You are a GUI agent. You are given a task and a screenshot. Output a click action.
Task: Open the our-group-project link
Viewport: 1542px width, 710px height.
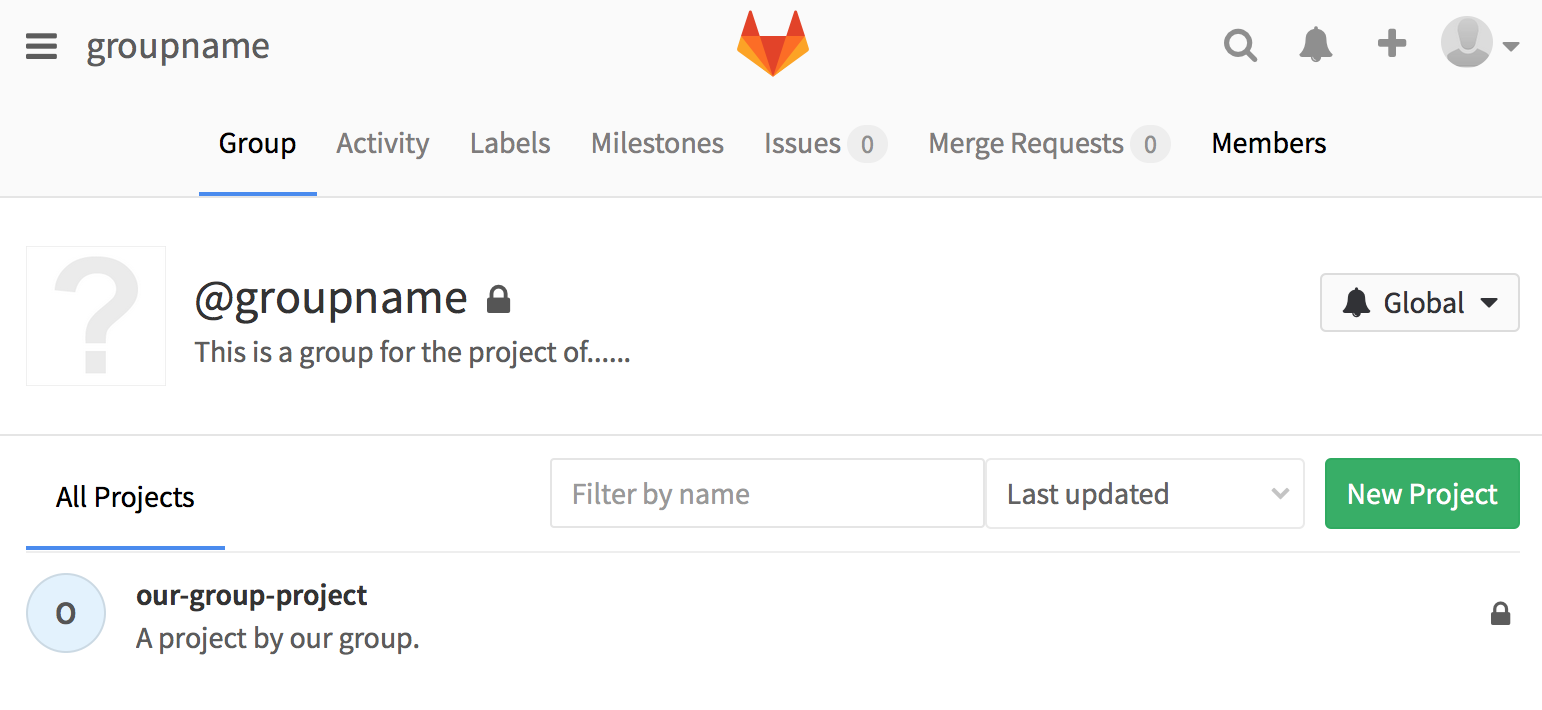coord(252,596)
